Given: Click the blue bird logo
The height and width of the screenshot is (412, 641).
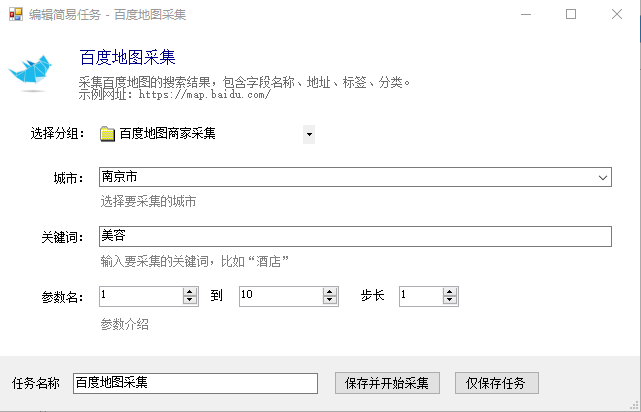Looking at the screenshot, I should (31, 72).
